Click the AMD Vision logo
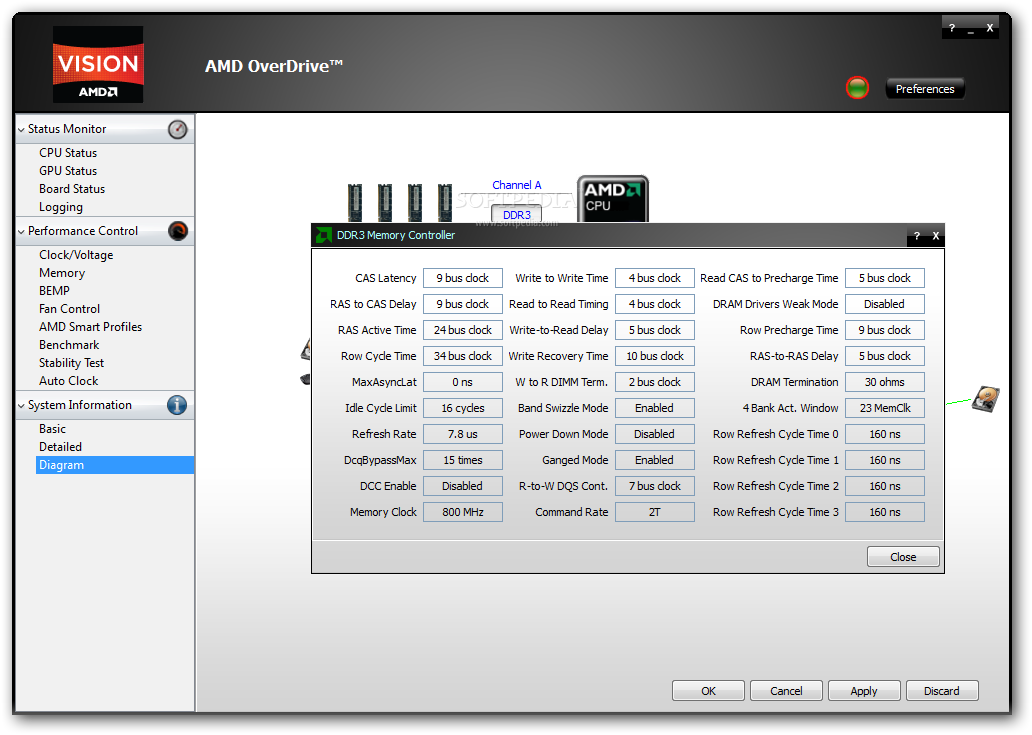Image resolution: width=1032 pixels, height=735 pixels. tap(98, 64)
